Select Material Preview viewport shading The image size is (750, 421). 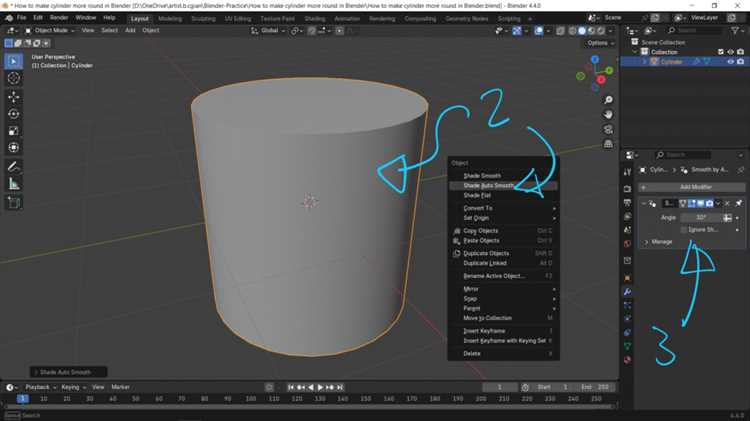point(592,31)
